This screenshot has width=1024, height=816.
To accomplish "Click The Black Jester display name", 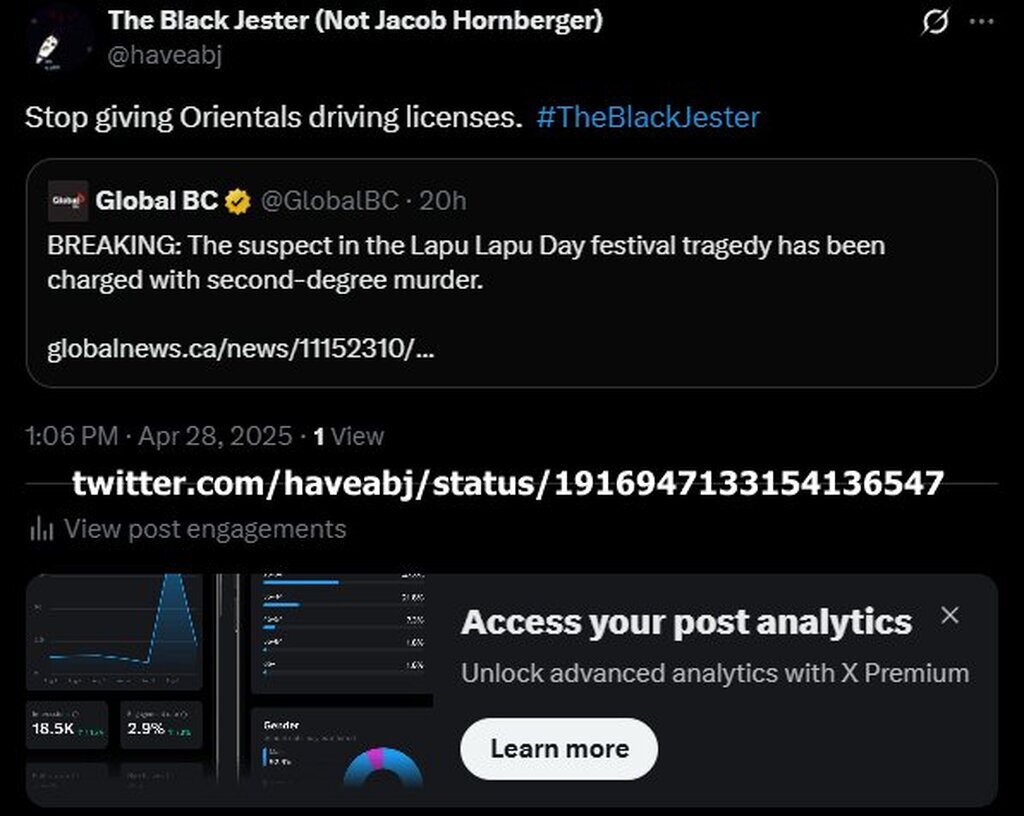I will coord(355,20).
